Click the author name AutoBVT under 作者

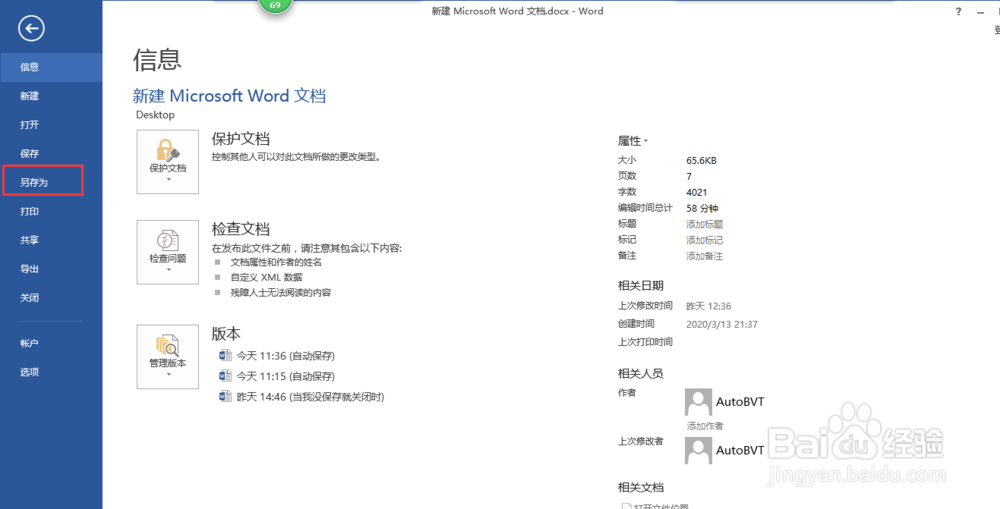(740, 402)
